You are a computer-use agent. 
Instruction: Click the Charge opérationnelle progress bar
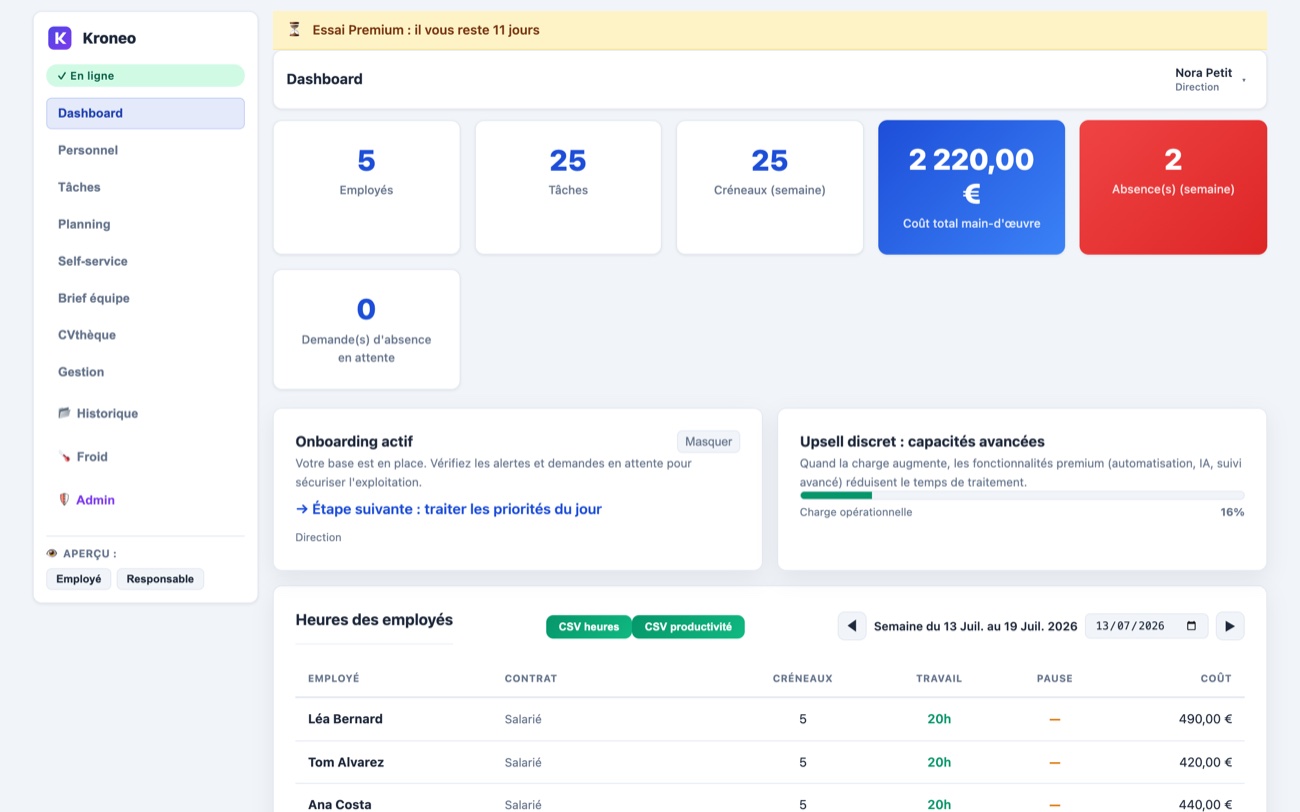(1022, 495)
